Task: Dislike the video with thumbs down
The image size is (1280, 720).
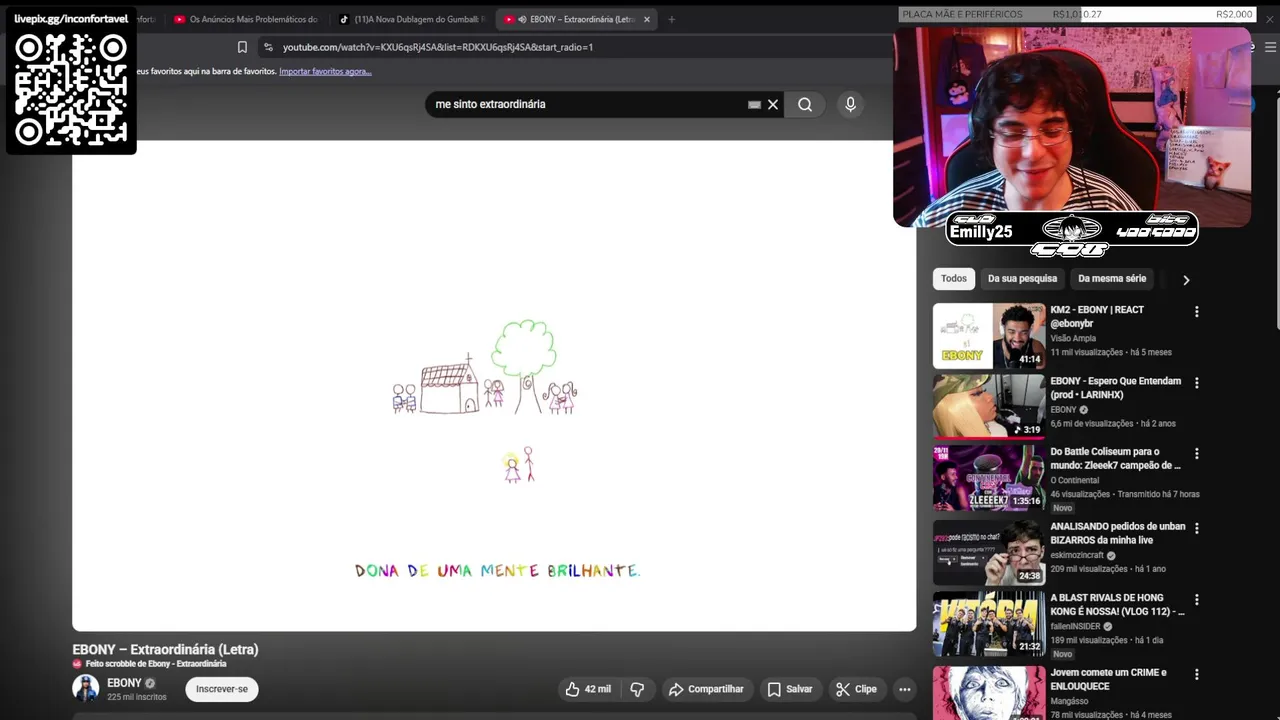Action: click(x=637, y=689)
